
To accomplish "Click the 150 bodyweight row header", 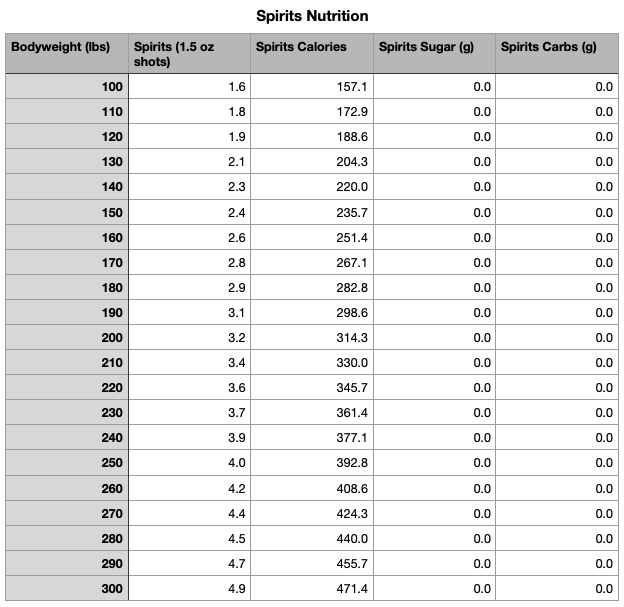I will (x=66, y=212).
